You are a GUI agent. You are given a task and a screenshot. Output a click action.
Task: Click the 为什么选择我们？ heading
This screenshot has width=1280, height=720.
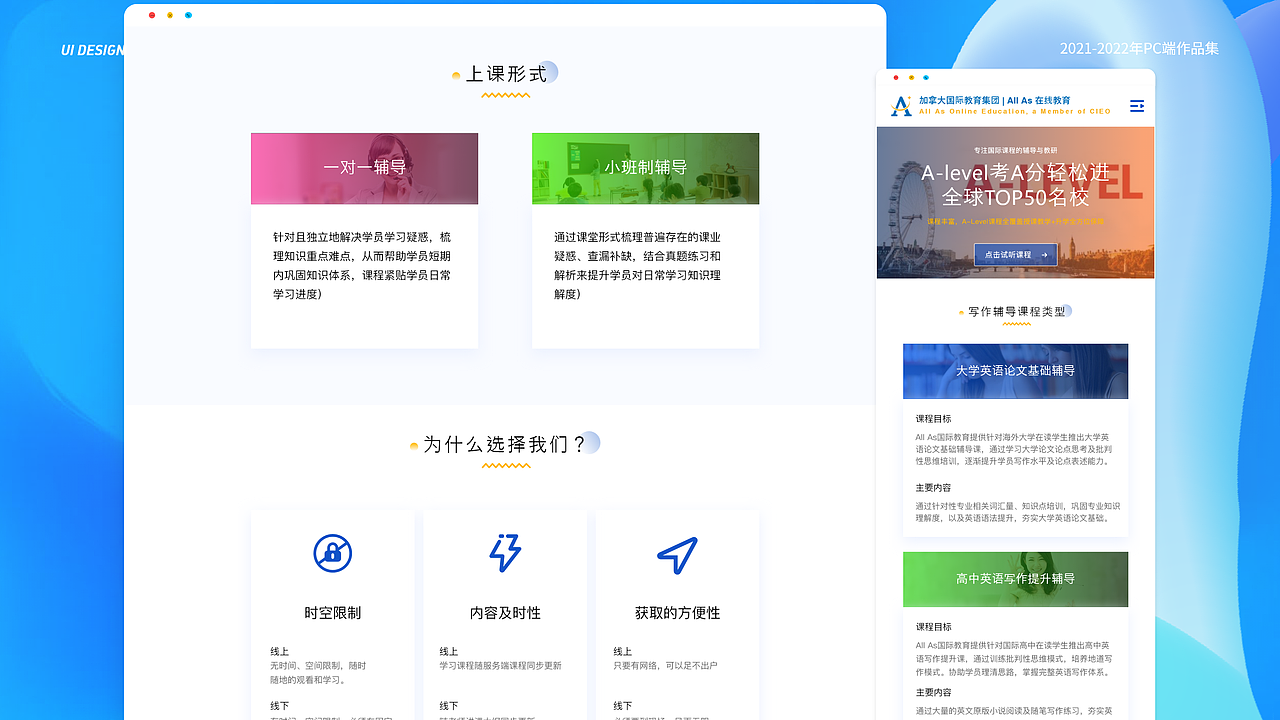tap(505, 444)
